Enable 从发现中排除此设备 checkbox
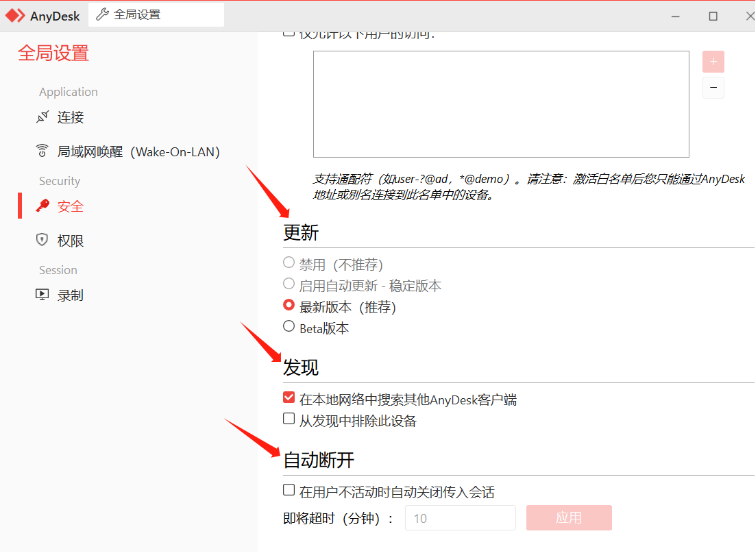This screenshot has width=755, height=552. click(x=288, y=419)
